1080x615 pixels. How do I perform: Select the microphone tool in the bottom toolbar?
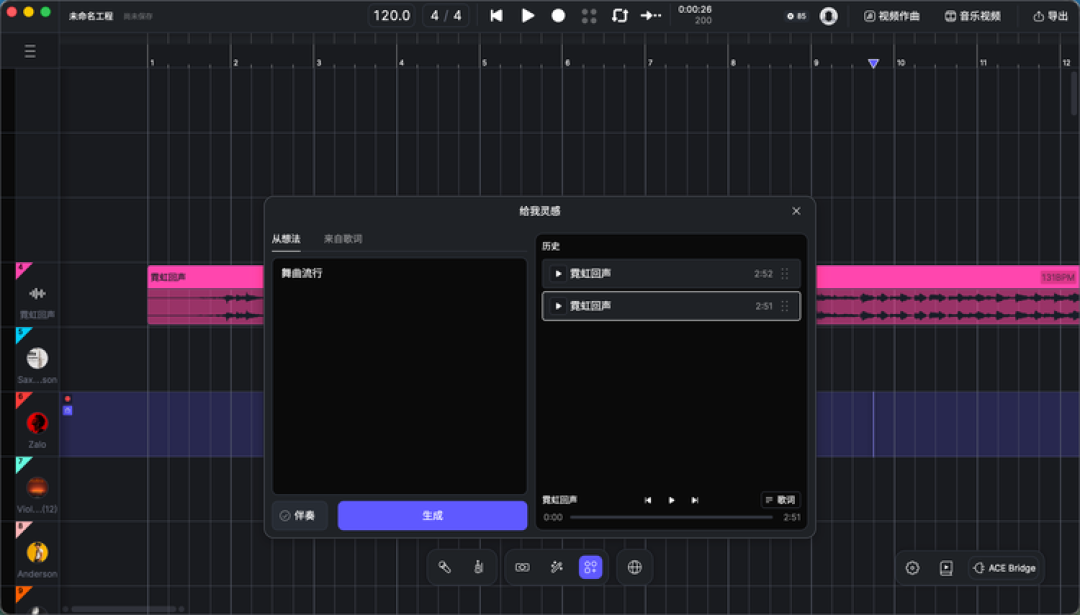coord(445,567)
